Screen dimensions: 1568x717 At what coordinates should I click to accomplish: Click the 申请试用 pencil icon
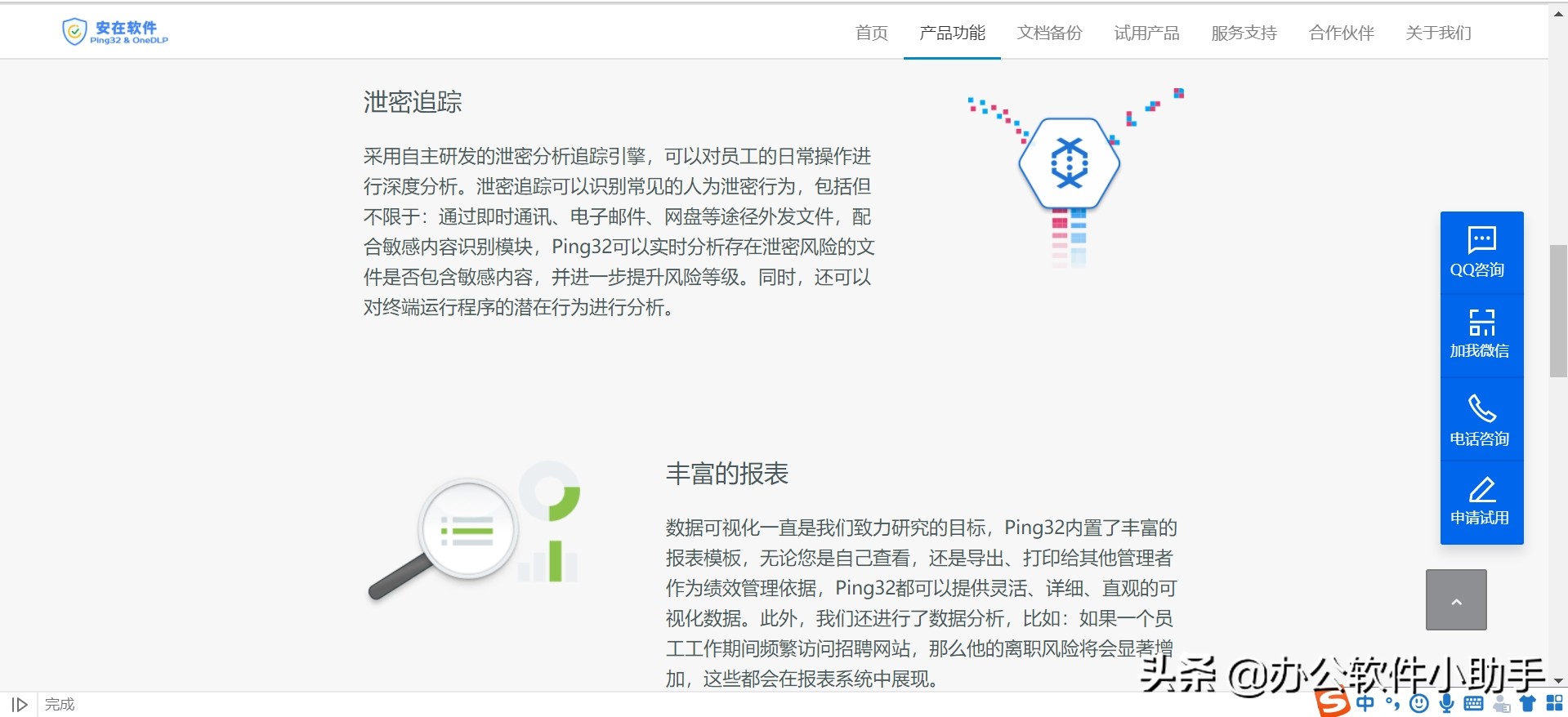(x=1481, y=490)
